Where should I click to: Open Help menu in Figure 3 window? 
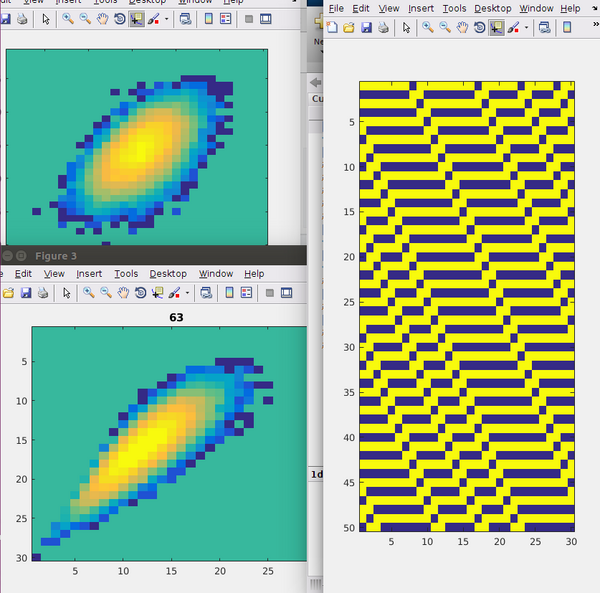coord(254,274)
